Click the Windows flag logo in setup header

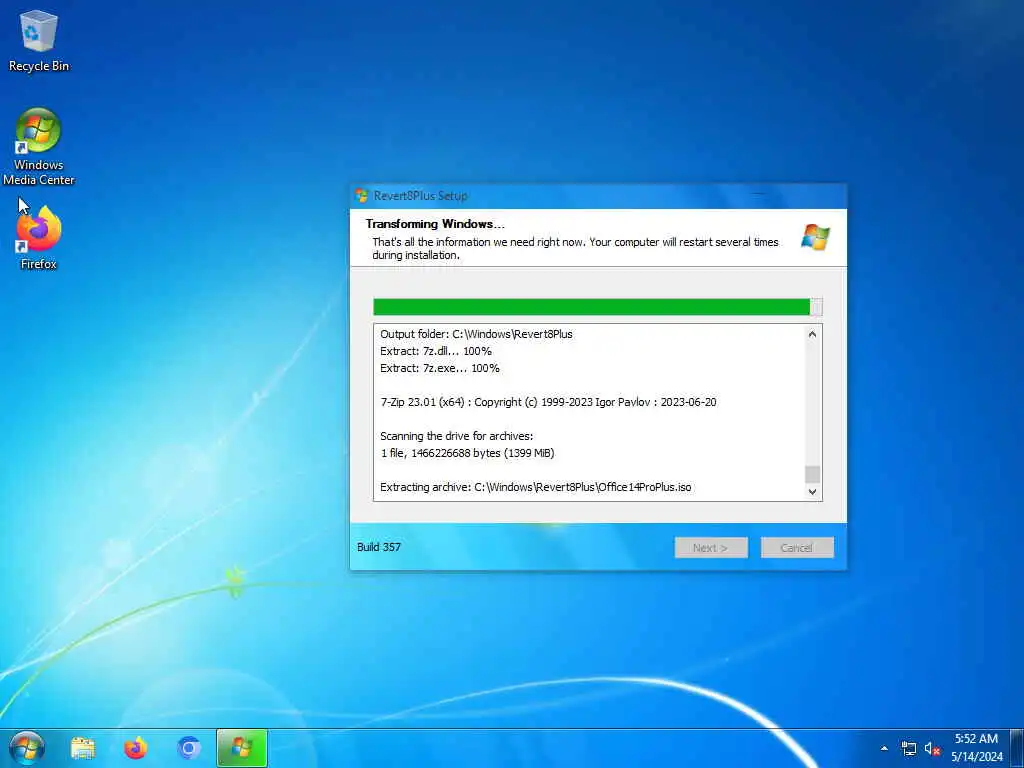815,236
